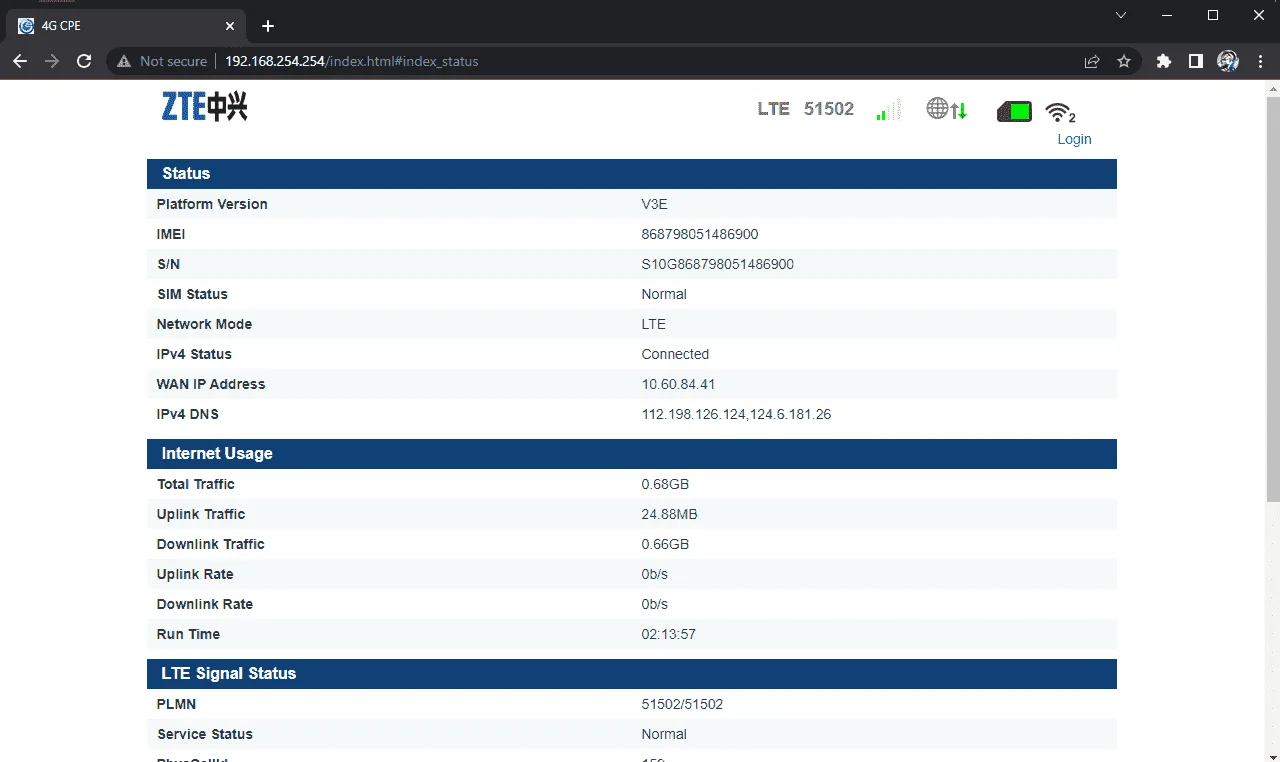The image size is (1280, 762).
Task: Open the Login link
Action: coord(1074,139)
